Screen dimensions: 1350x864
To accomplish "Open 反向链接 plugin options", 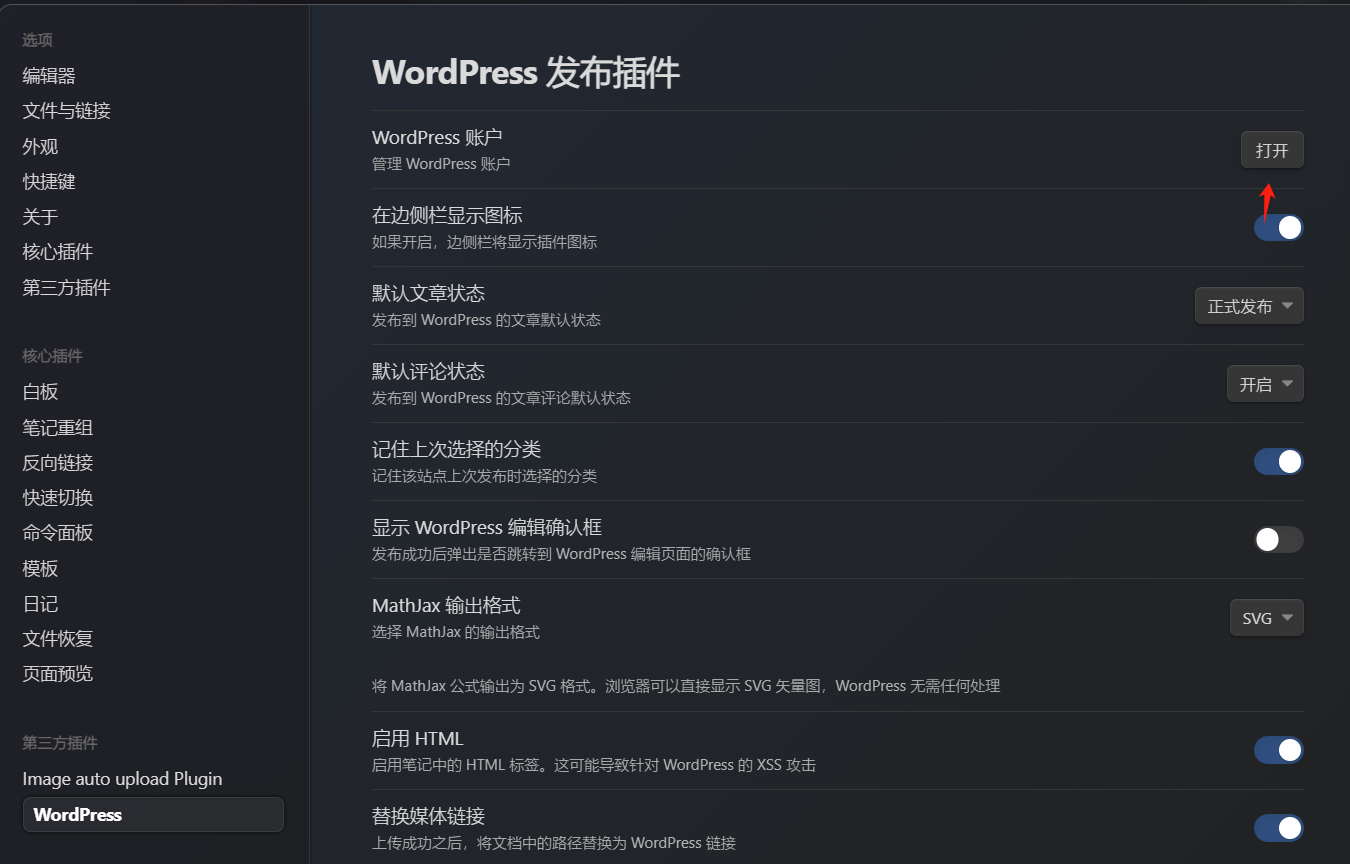I will tap(56, 462).
